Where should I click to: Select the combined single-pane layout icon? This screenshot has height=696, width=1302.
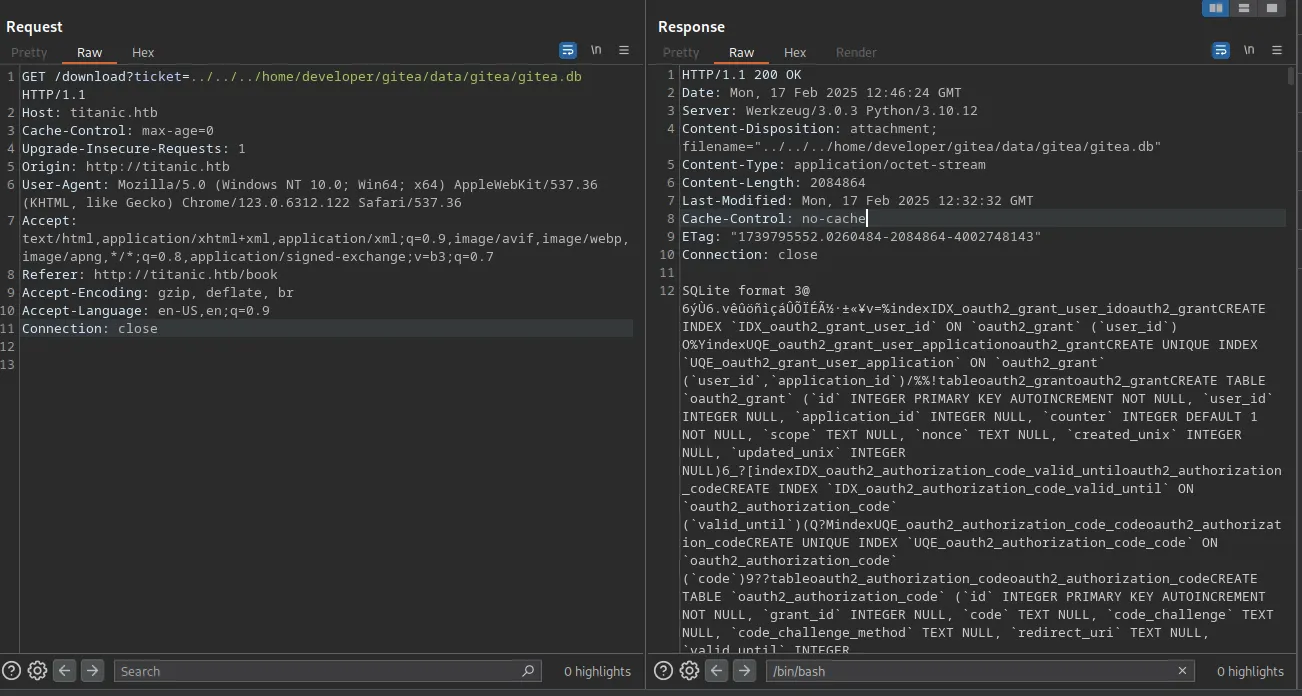1272,8
